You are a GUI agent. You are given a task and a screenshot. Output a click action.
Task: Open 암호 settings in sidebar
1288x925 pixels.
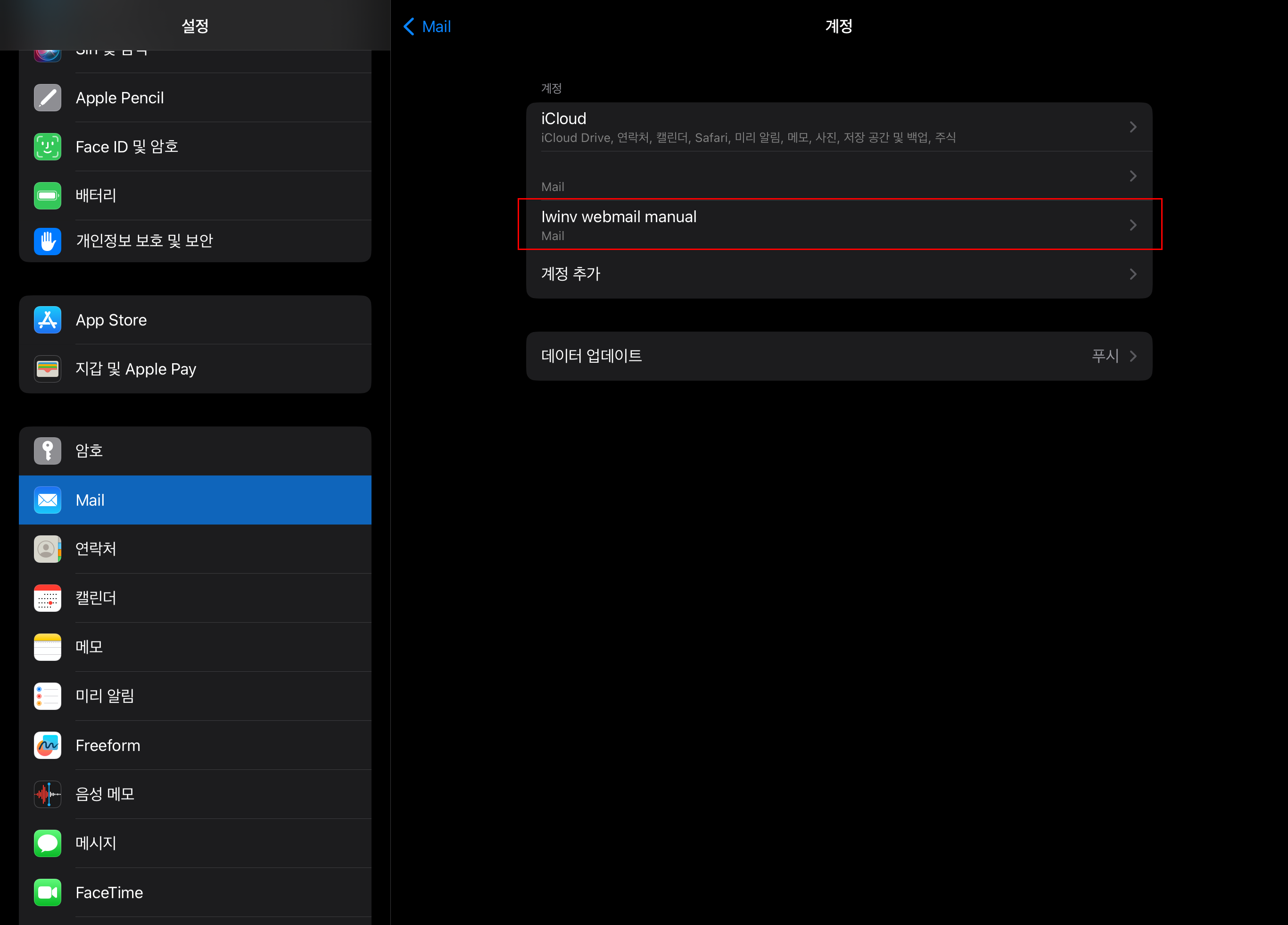(x=195, y=451)
